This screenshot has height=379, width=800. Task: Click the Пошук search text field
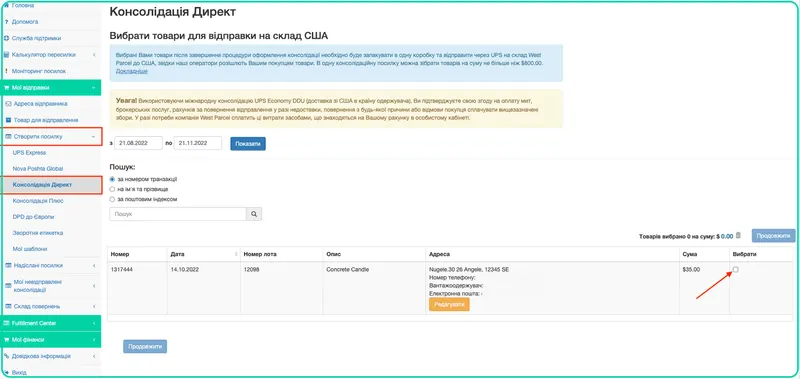[178, 214]
